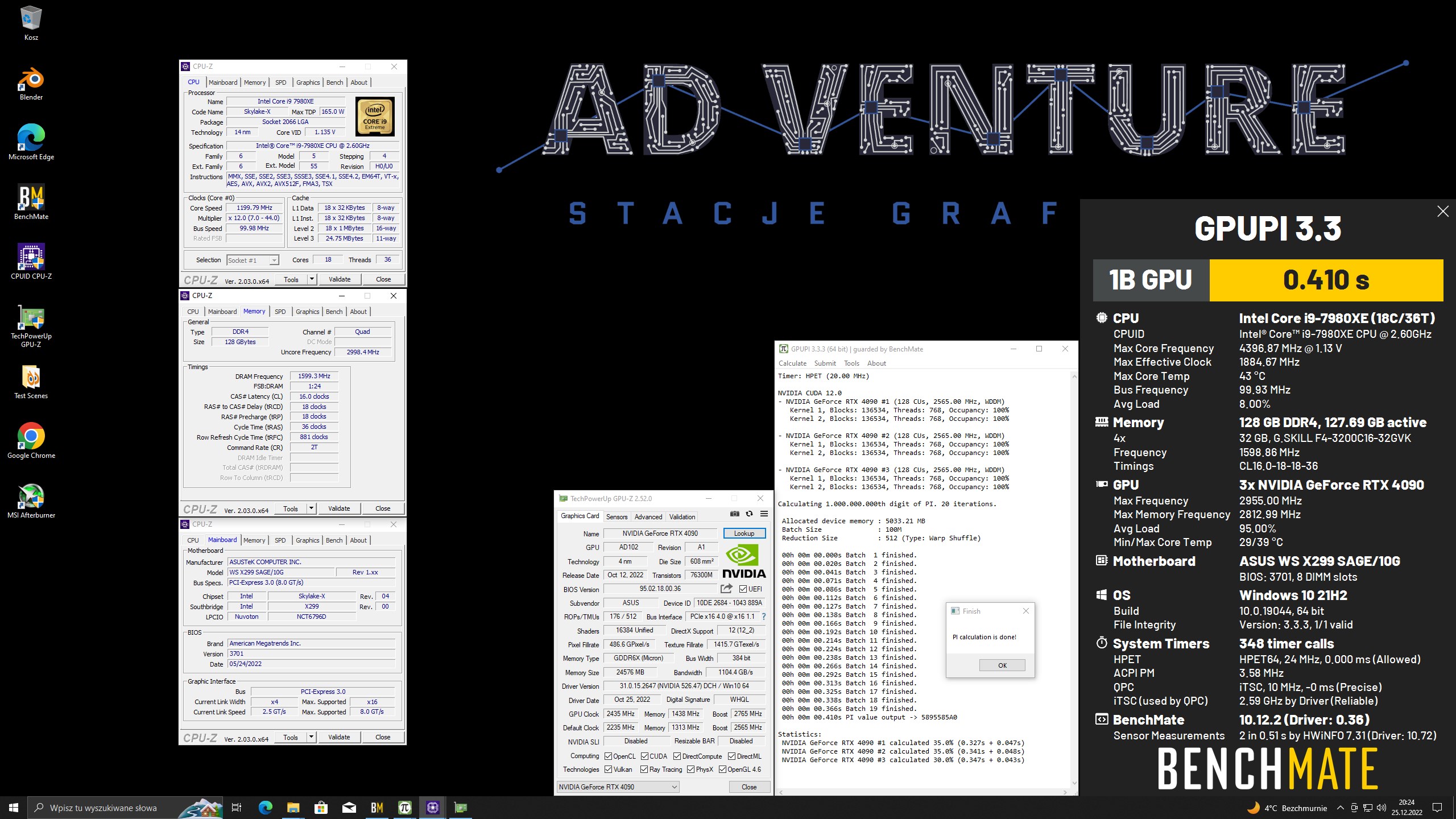The image size is (1456, 819).
Task: Launch Microsoft Edge from the desktop
Action: (x=31, y=142)
